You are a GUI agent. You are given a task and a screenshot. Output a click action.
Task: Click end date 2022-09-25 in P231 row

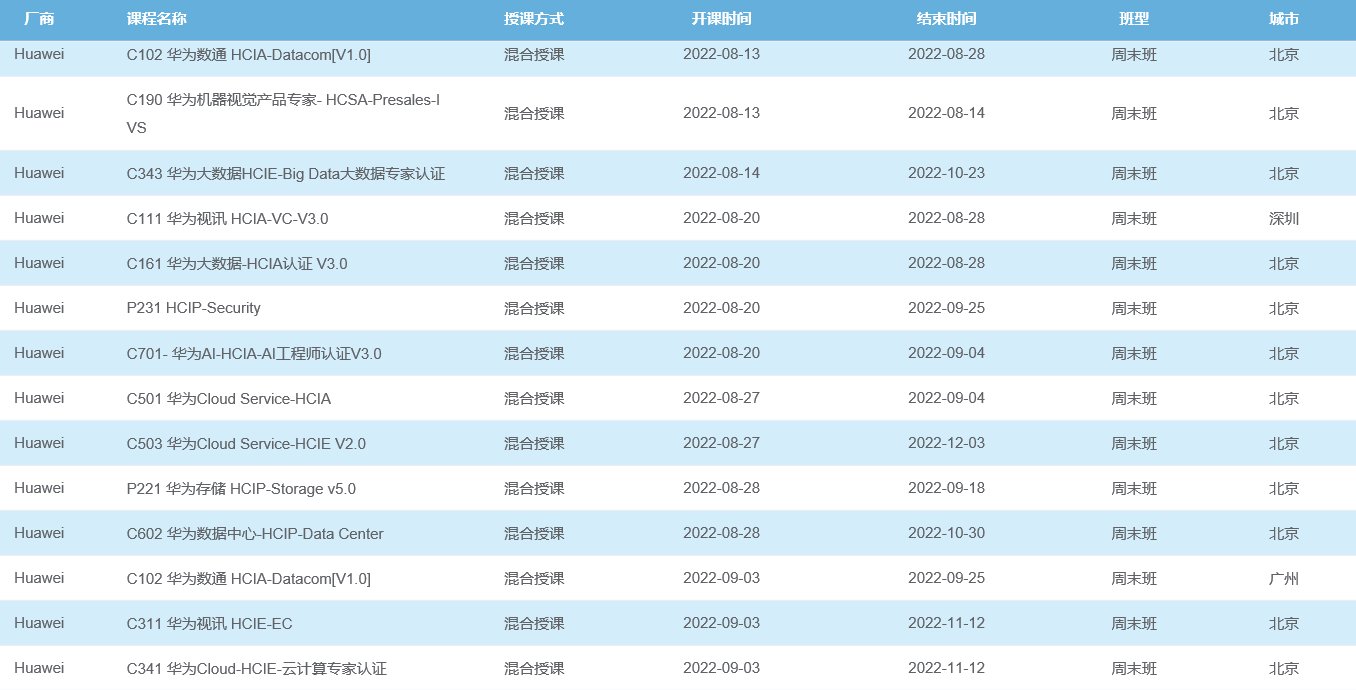pyautogui.click(x=946, y=308)
